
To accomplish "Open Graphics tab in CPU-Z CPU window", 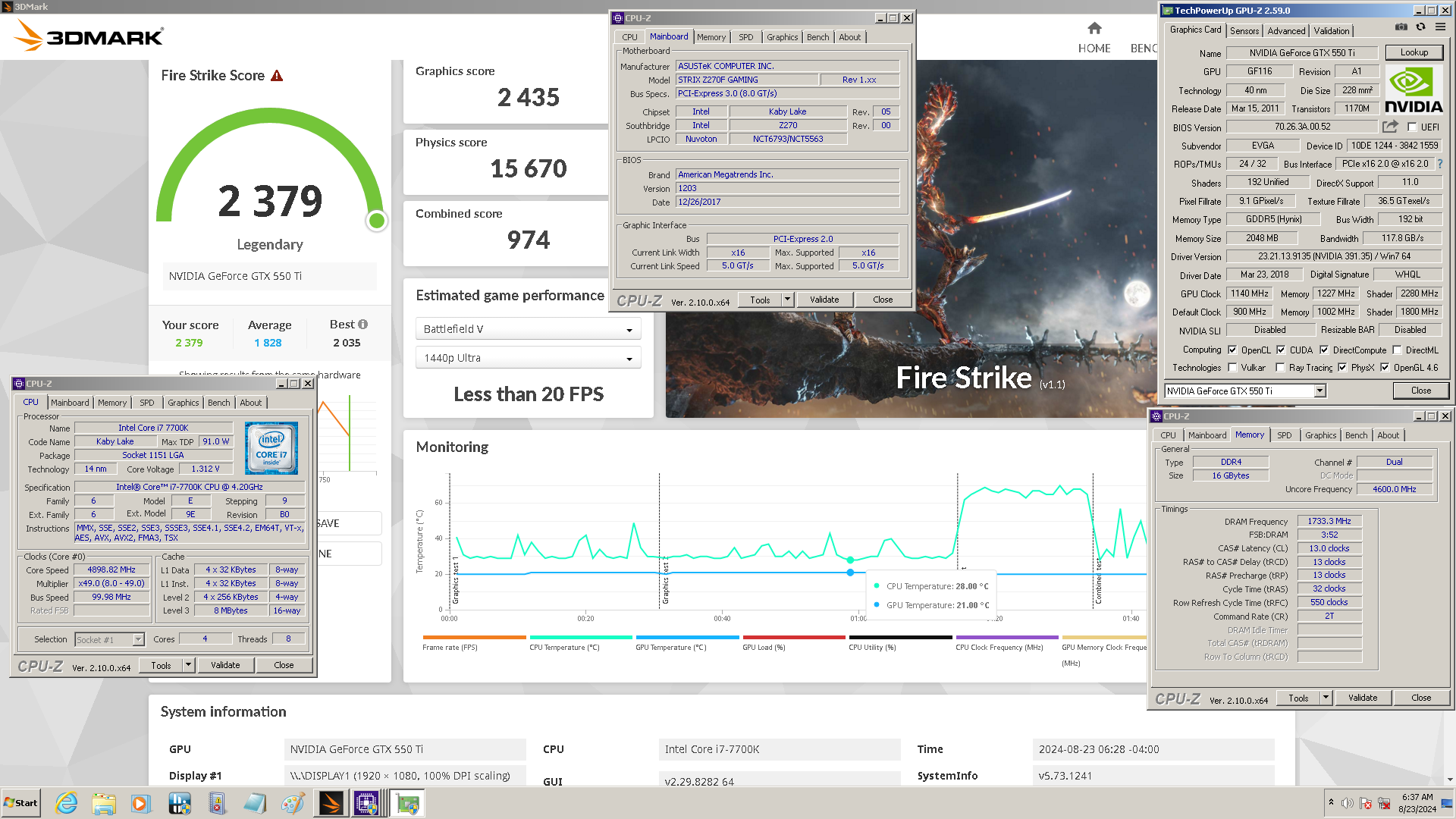I will pos(183,403).
